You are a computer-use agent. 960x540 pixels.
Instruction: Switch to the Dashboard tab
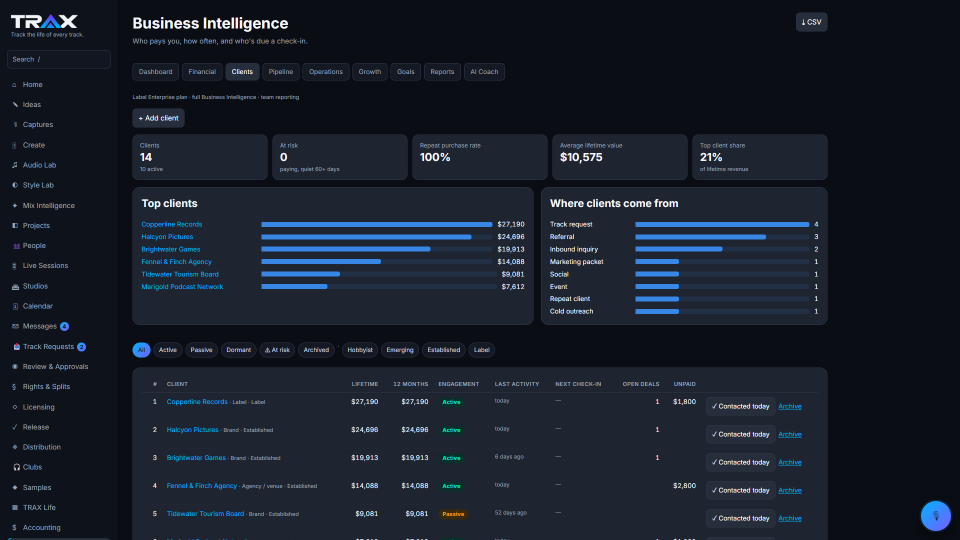[x=156, y=72]
